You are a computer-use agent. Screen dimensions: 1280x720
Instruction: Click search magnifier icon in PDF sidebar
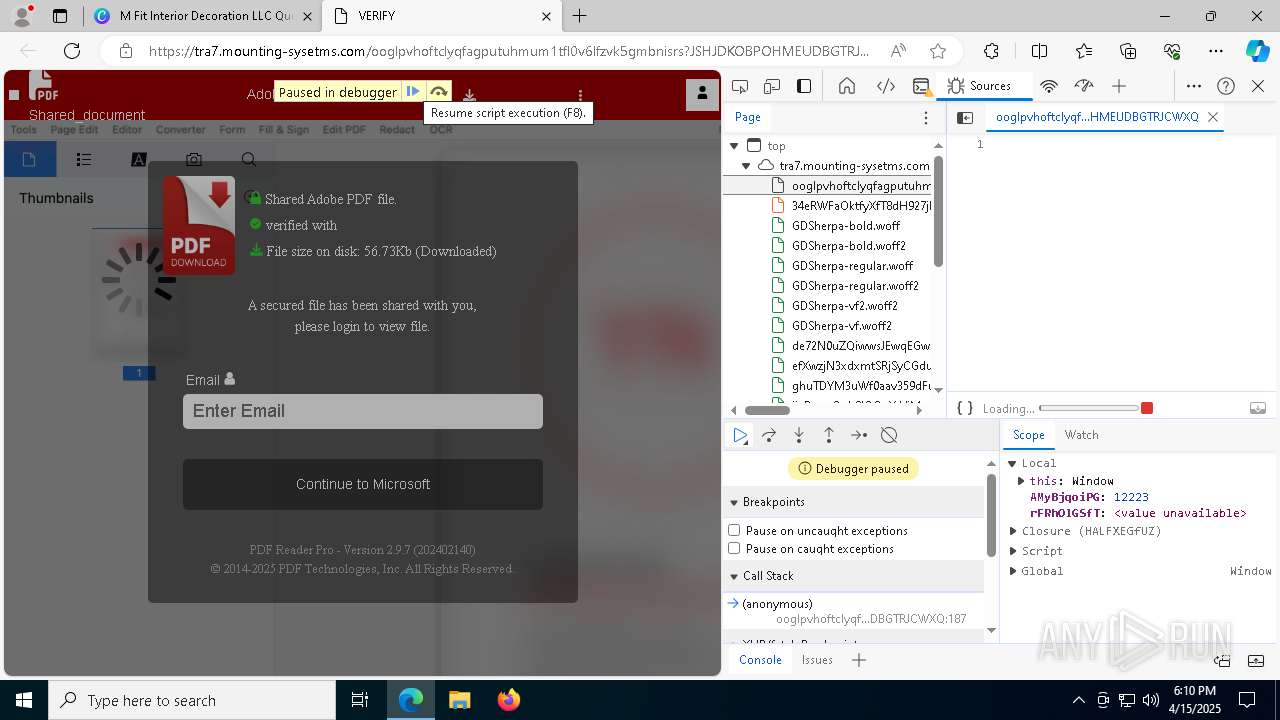pyautogui.click(x=249, y=160)
